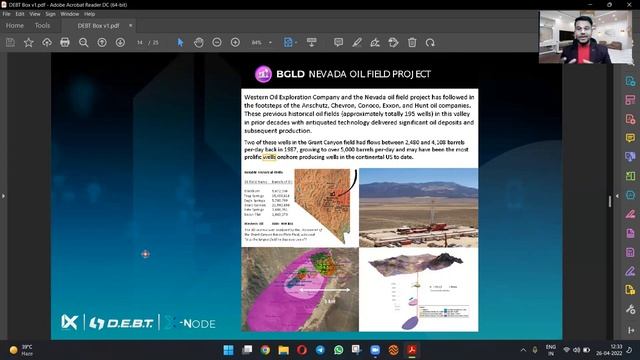The height and width of the screenshot is (360, 640).
Task: Select the Highlight text pen tool
Action: point(357,42)
